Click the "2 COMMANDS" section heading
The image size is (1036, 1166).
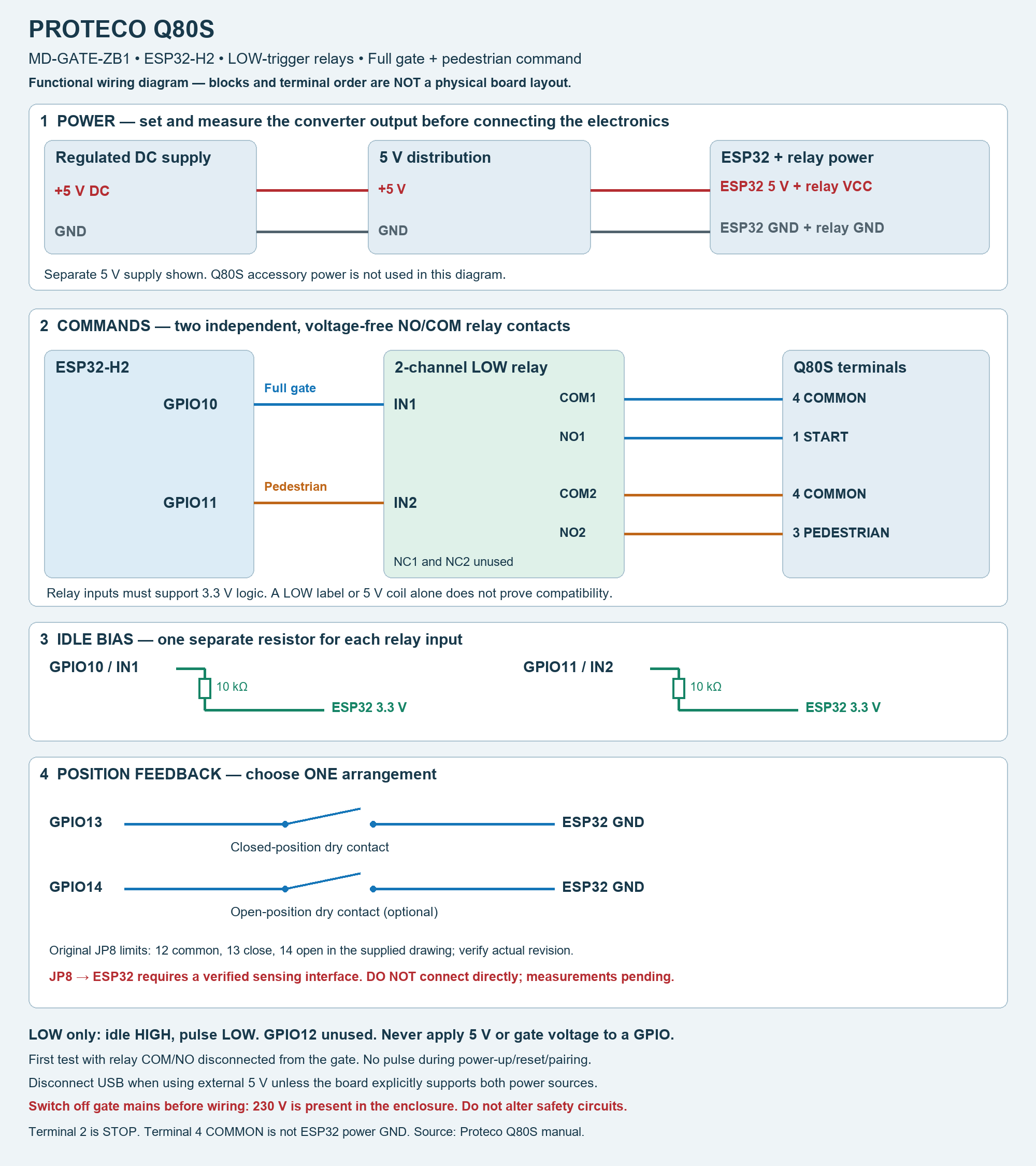tap(305, 326)
